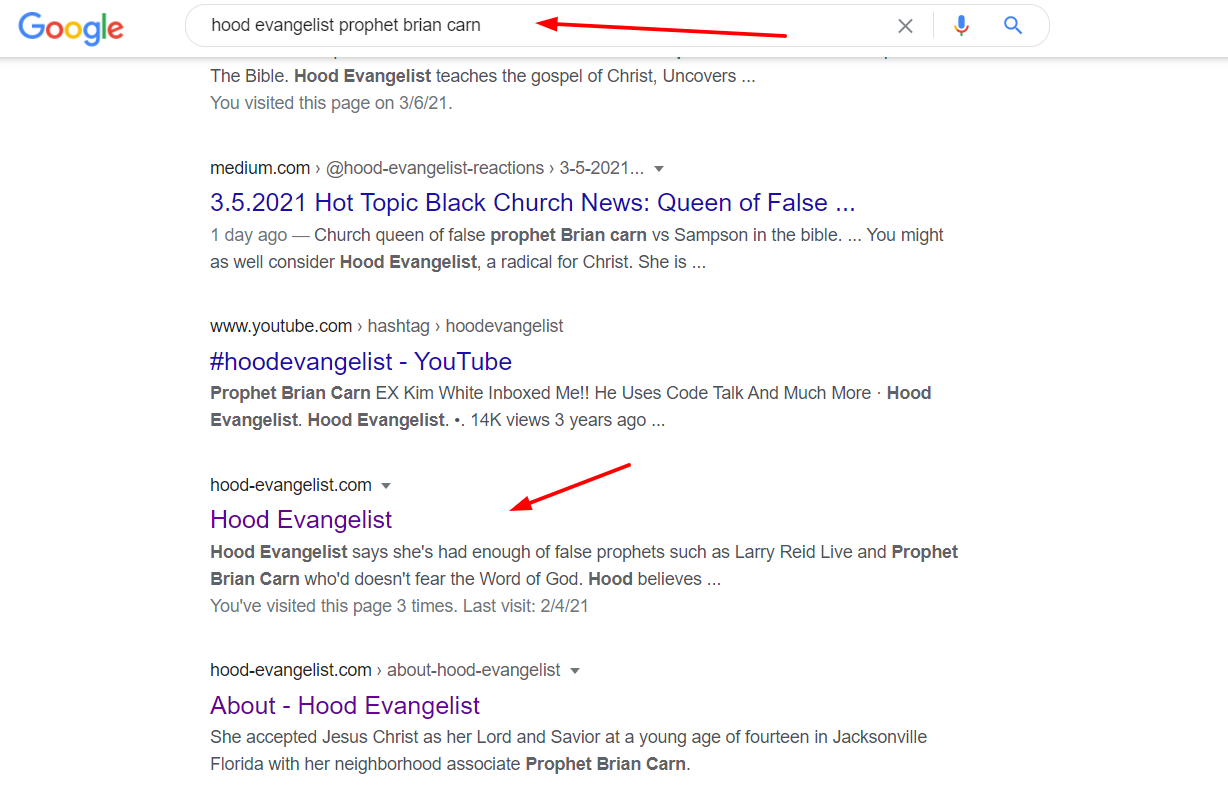Open the Hood Evangelist homepage result
The height and width of the screenshot is (796, 1228).
point(301,519)
